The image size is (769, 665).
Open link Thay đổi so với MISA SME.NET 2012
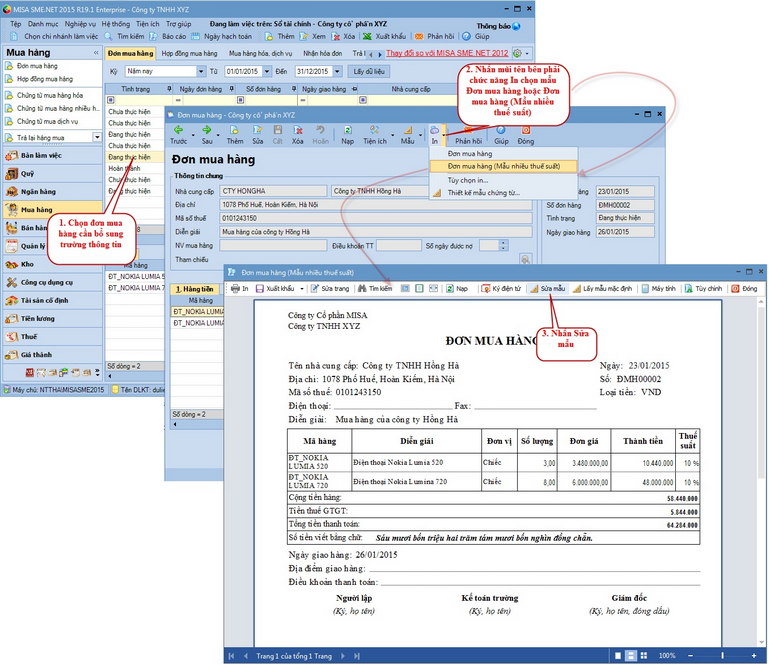[447, 53]
